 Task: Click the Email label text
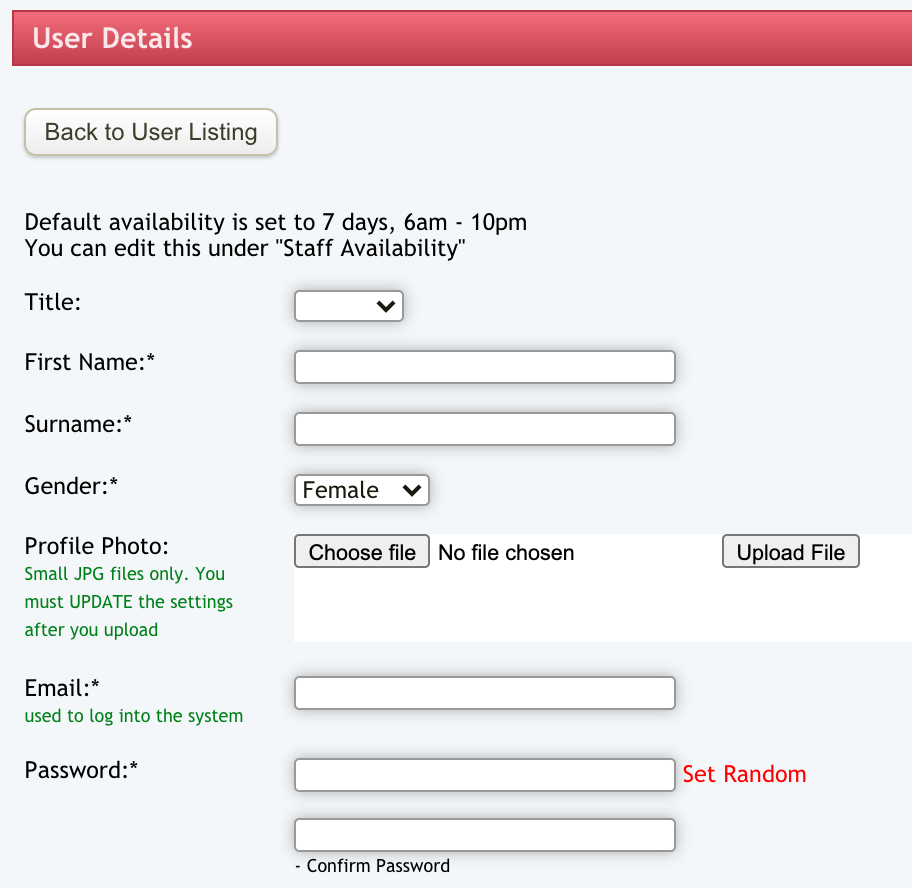tap(63, 688)
